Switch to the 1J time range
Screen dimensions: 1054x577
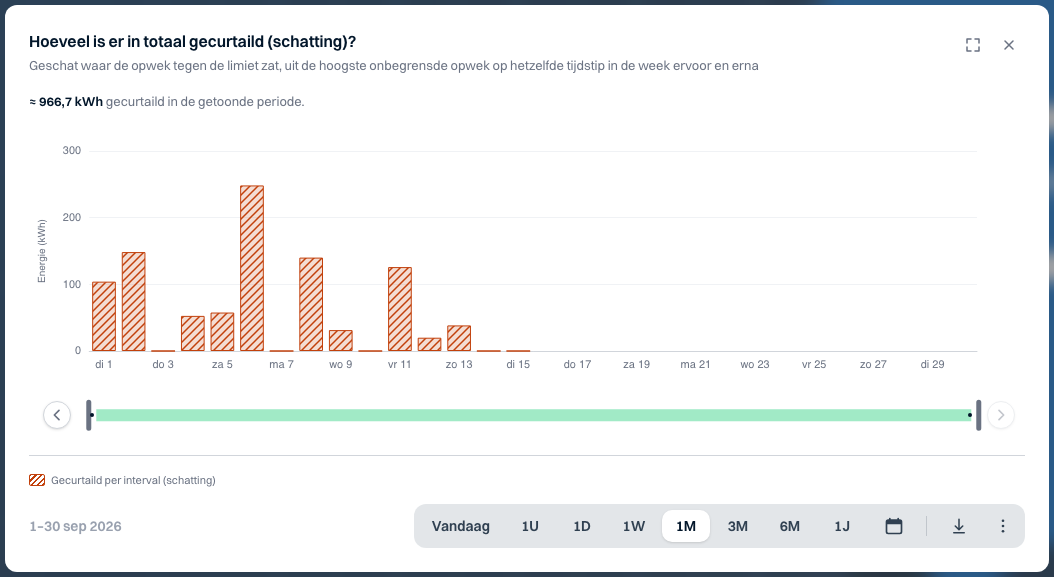pyautogui.click(x=842, y=526)
